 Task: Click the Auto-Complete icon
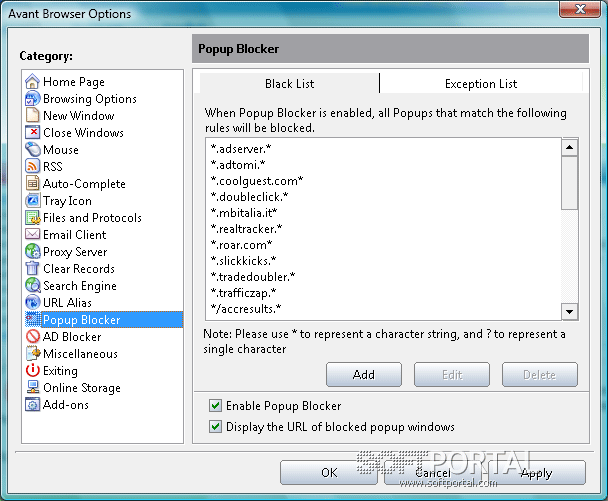tap(33, 183)
